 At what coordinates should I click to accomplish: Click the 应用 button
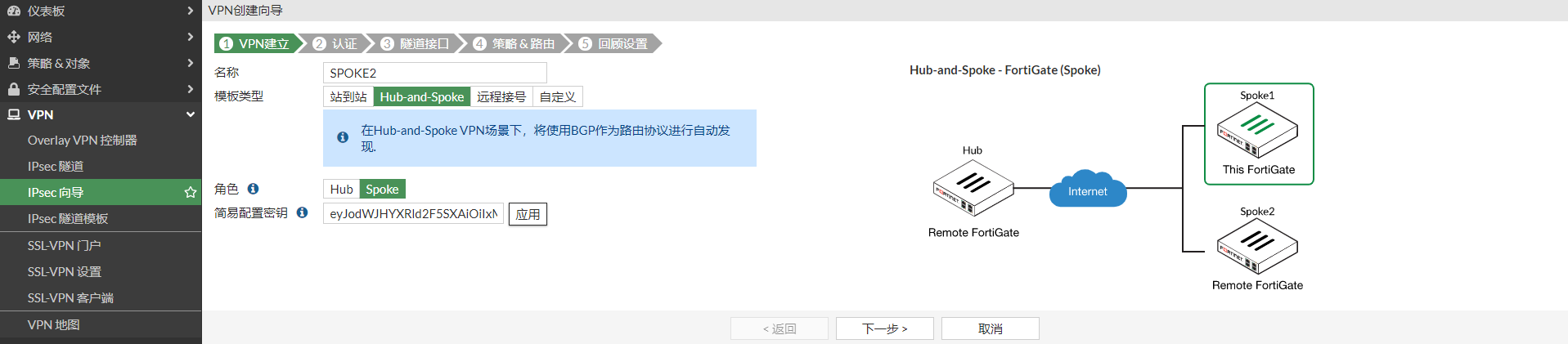(x=528, y=214)
